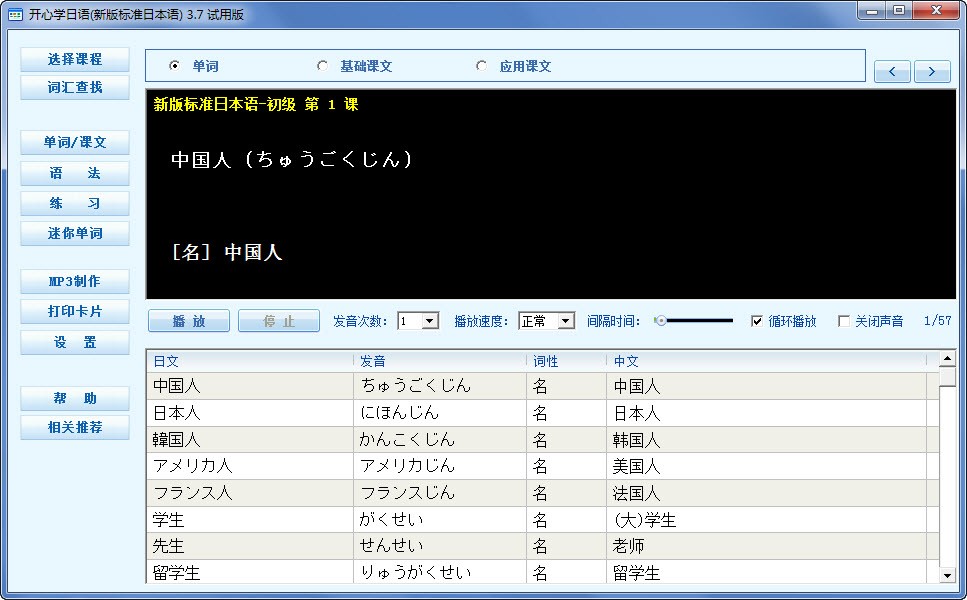
Task: Click the 词性 column header
Action: [x=566, y=361]
